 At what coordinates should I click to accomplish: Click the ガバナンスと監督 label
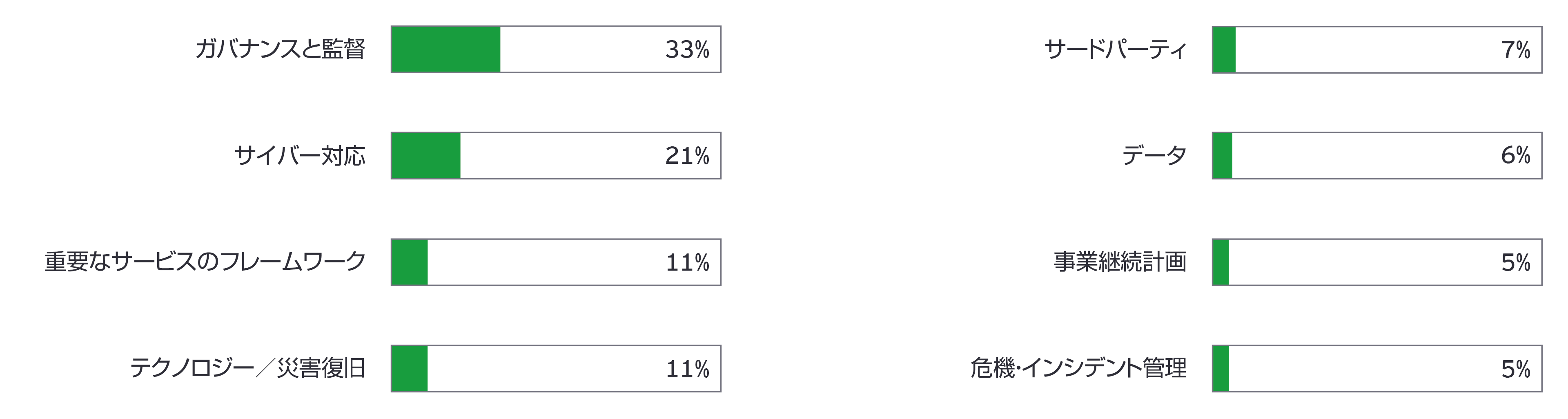pyautogui.click(x=280, y=49)
